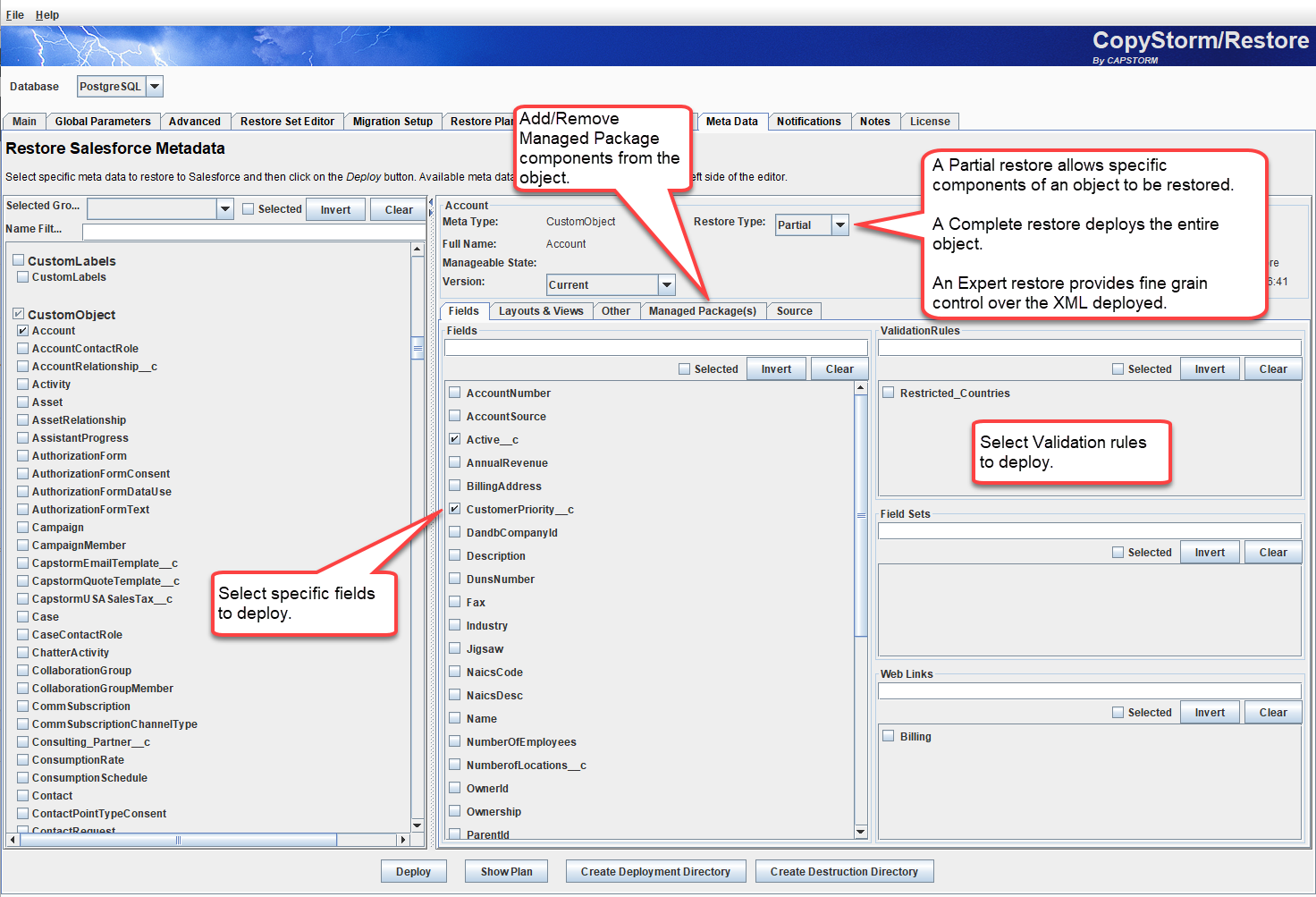Image resolution: width=1316 pixels, height=897 pixels.
Task: Toggle Selected checkbox in Fields panel
Action: [x=684, y=368]
